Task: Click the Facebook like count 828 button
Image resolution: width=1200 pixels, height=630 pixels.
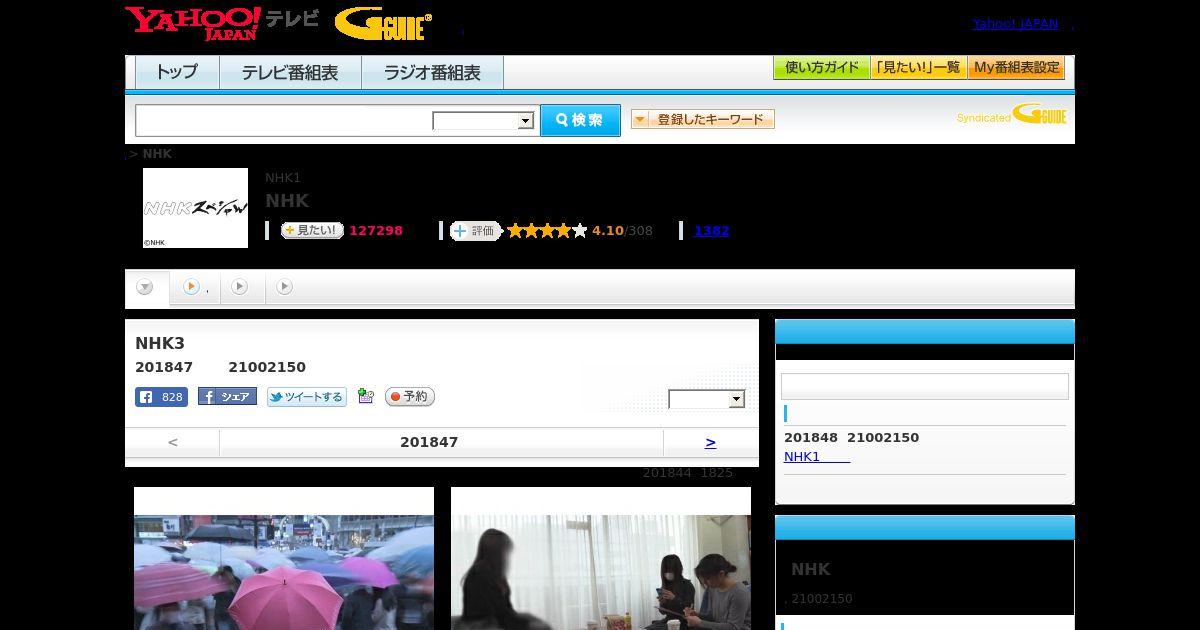Action: (x=161, y=397)
